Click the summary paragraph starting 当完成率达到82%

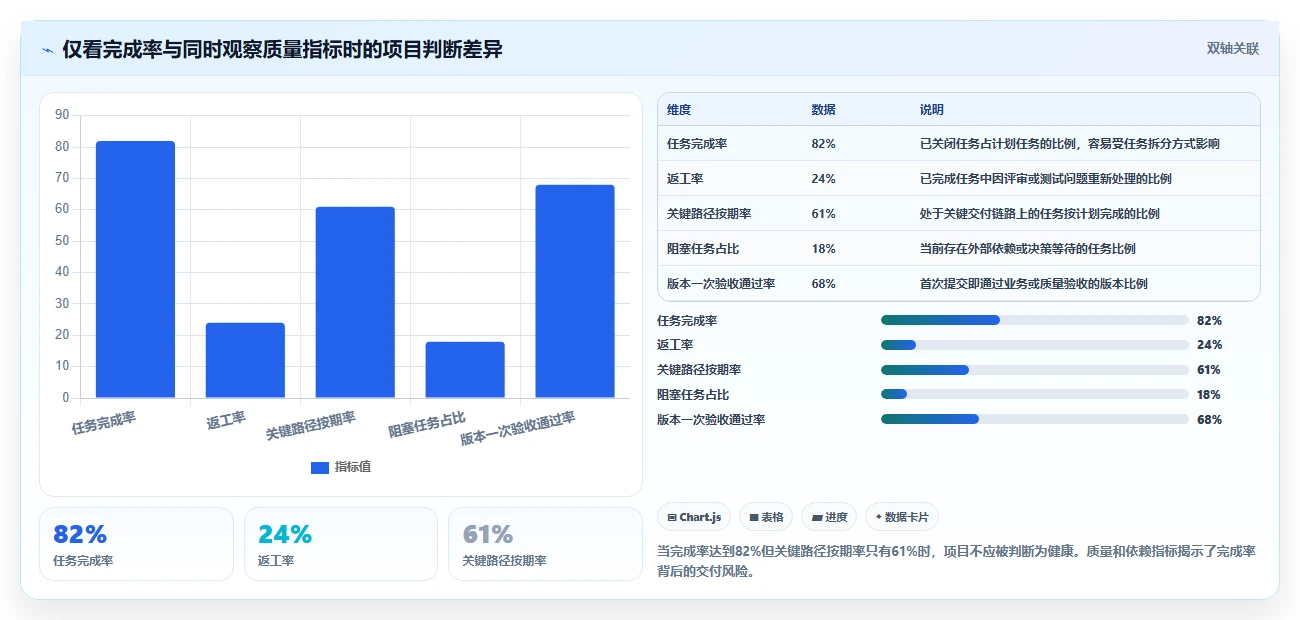[957, 561]
